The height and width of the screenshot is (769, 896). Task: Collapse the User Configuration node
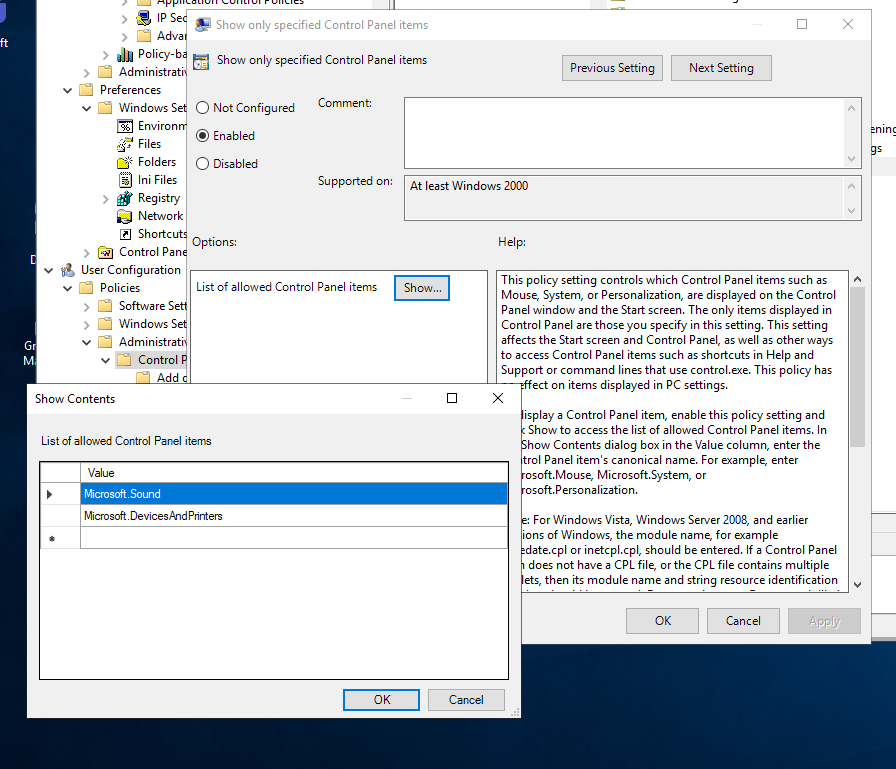pyautogui.click(x=49, y=270)
